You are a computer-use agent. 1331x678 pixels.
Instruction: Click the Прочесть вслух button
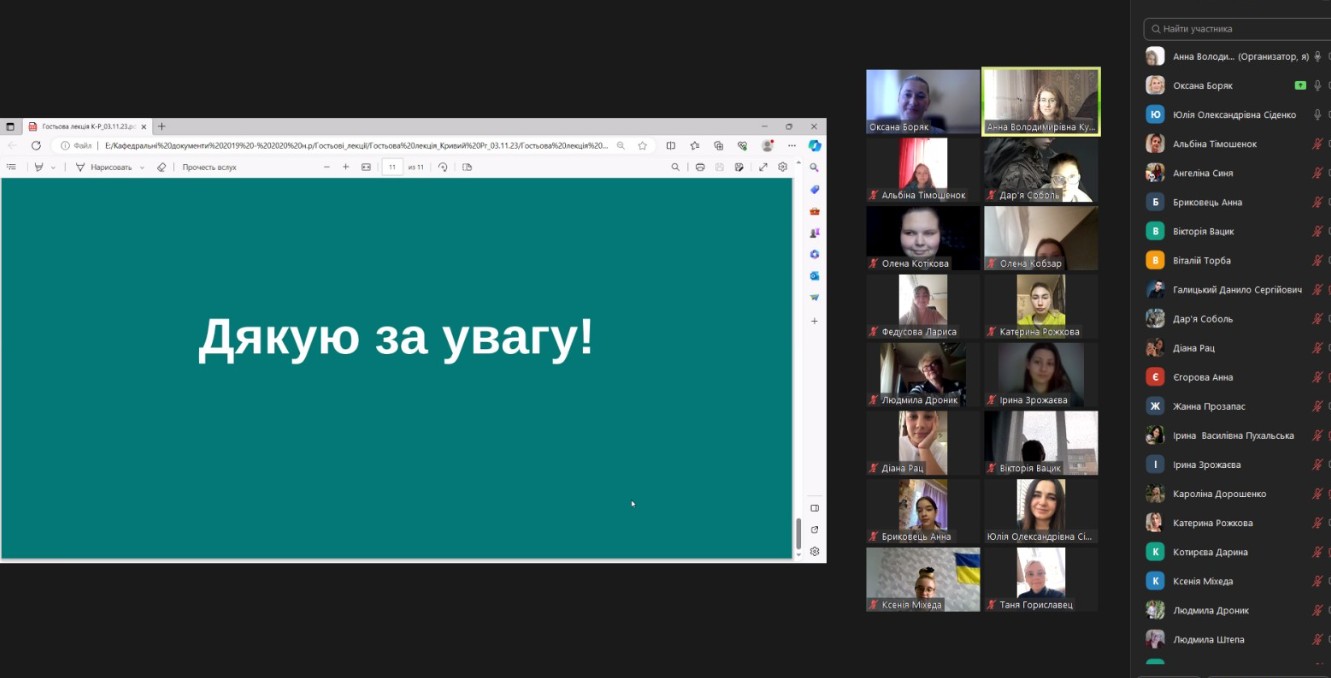coord(209,167)
